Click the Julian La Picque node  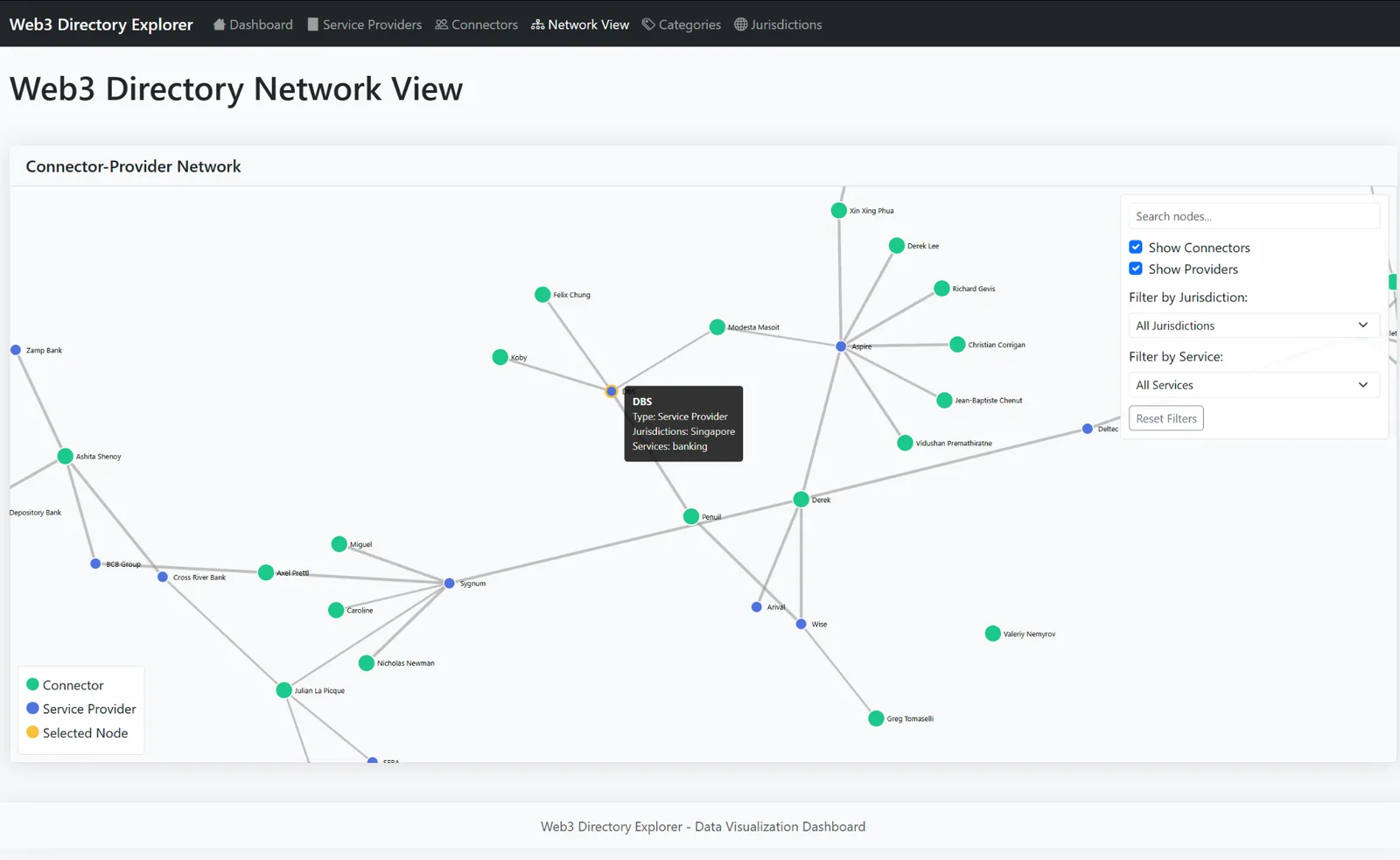click(x=283, y=690)
